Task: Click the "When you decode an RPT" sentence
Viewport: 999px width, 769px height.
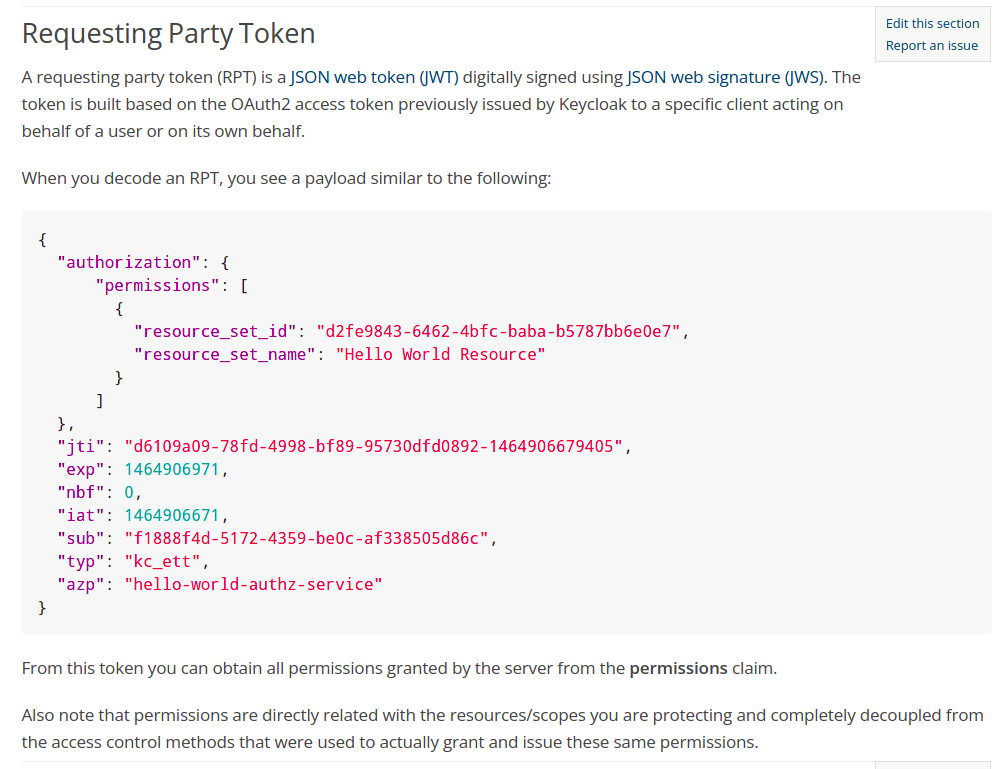Action: point(286,179)
